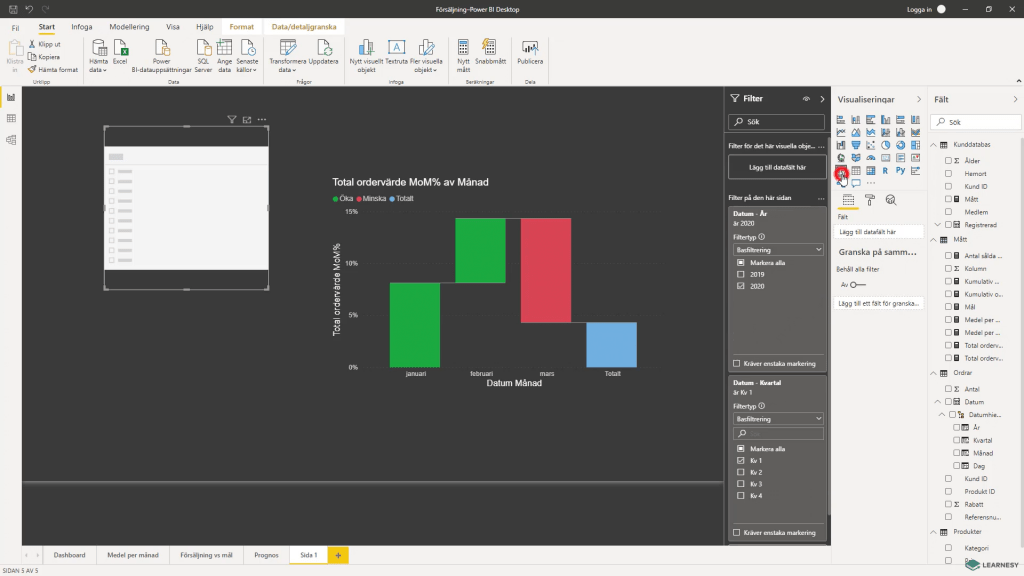This screenshot has height=576, width=1024.
Task: Collapse the Ordrar table tree
Action: pyautogui.click(x=935, y=374)
